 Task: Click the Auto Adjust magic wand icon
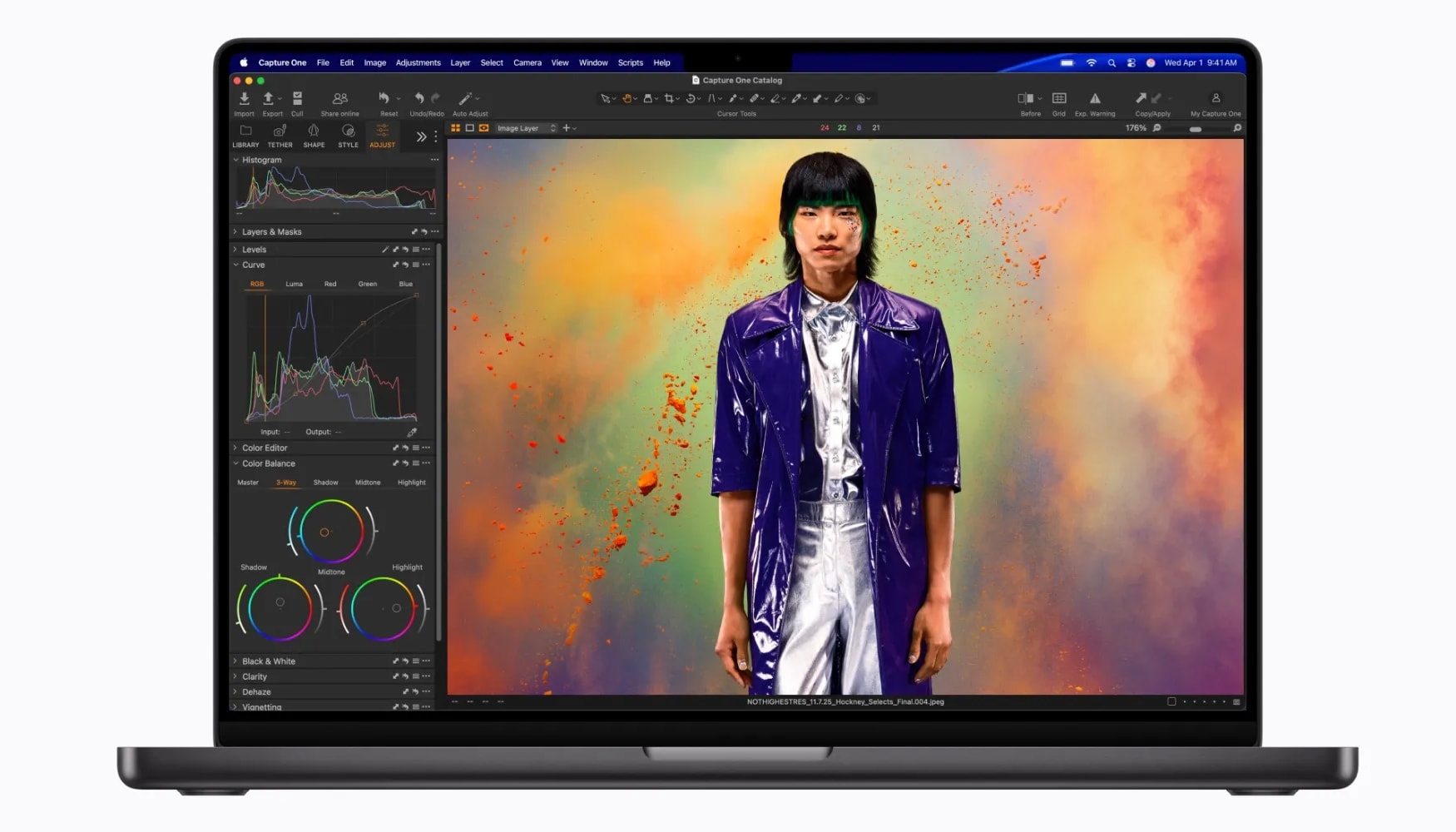coord(466,99)
